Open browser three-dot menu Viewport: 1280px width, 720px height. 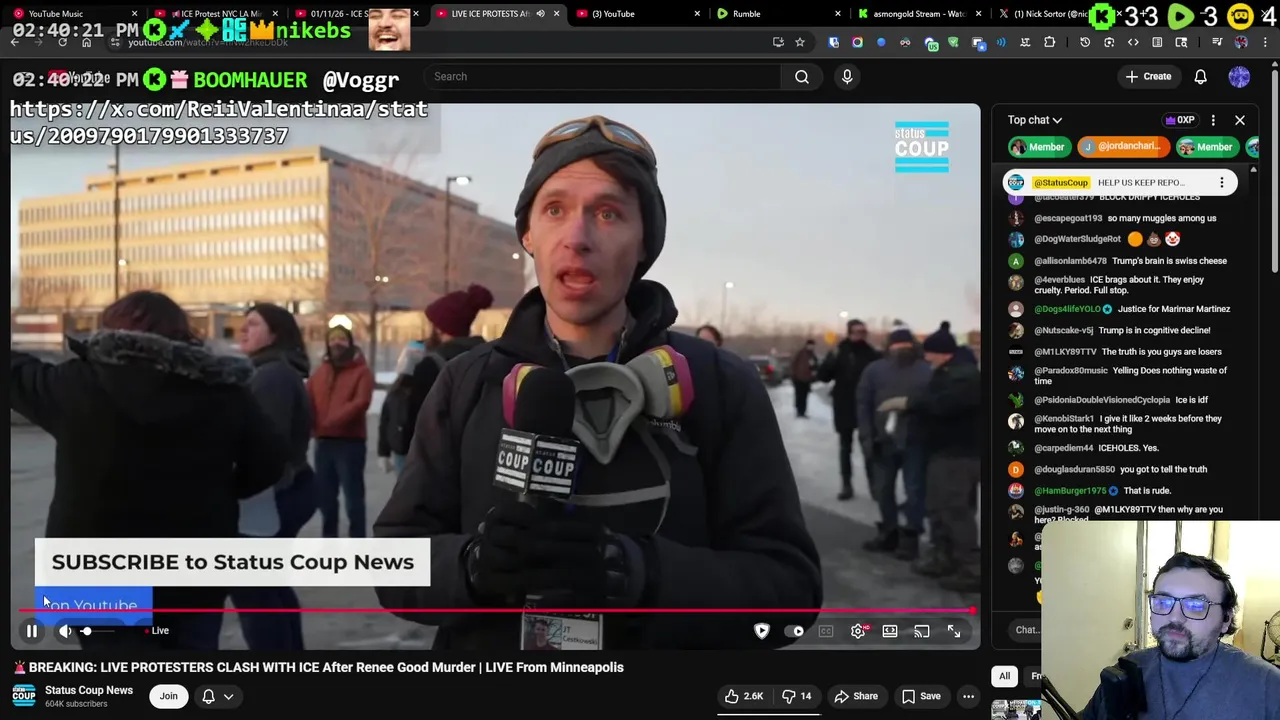(x=1267, y=42)
